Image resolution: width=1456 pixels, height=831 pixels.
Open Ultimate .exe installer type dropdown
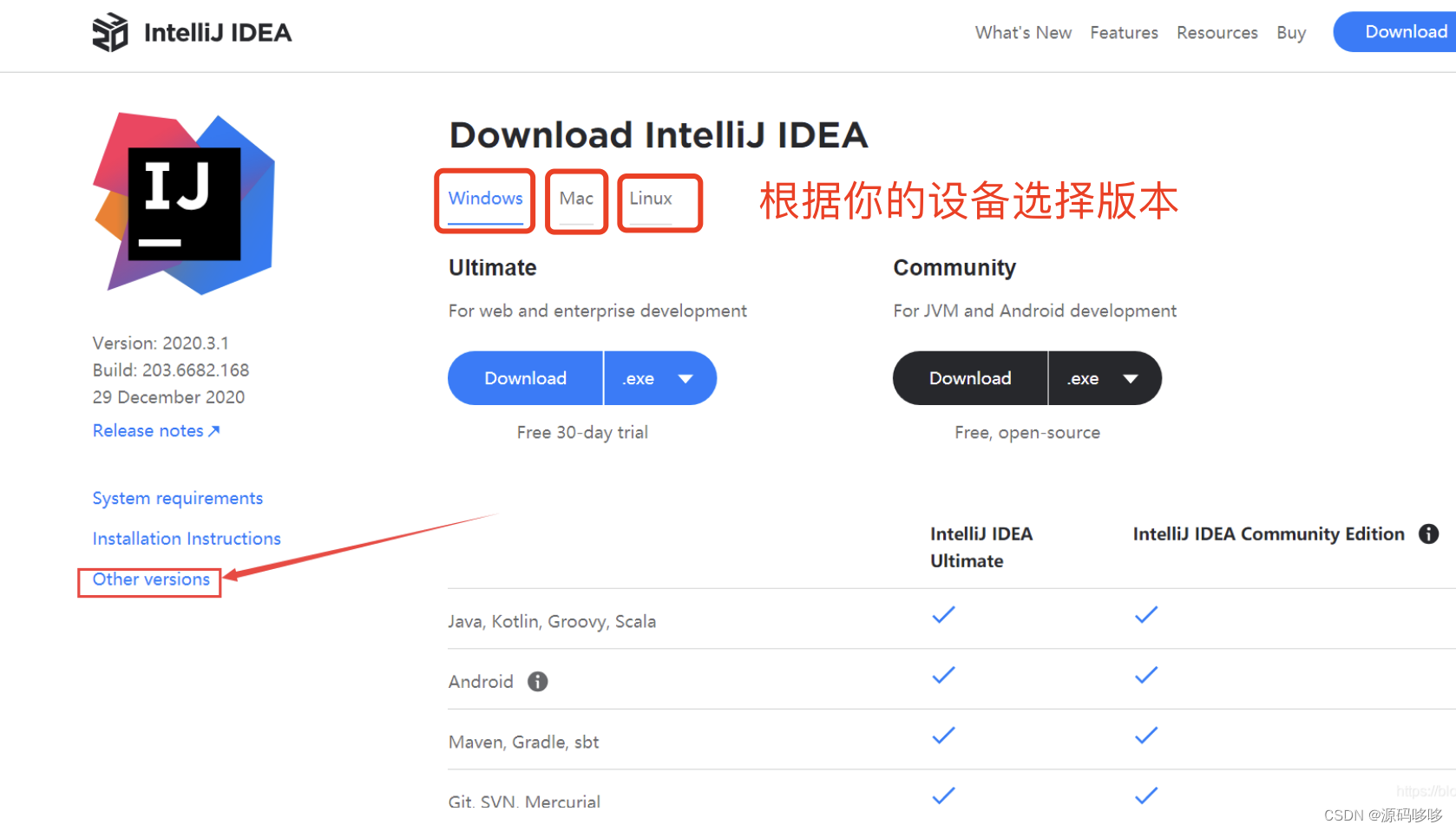pos(660,378)
